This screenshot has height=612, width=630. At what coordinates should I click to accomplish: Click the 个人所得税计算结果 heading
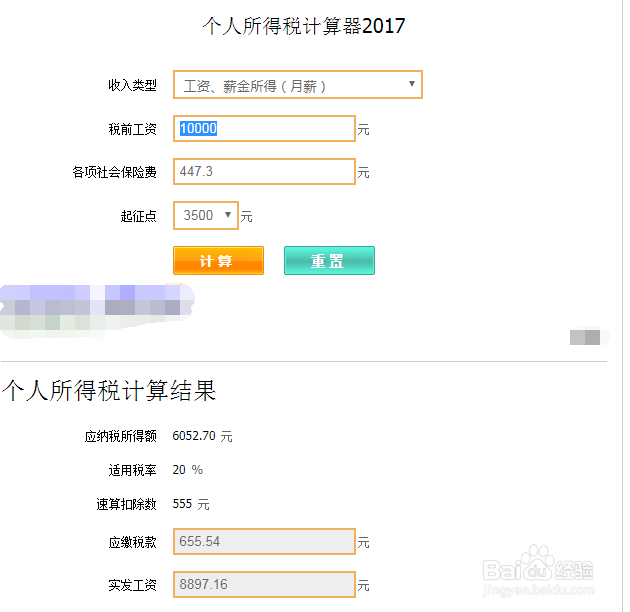[x=109, y=390]
